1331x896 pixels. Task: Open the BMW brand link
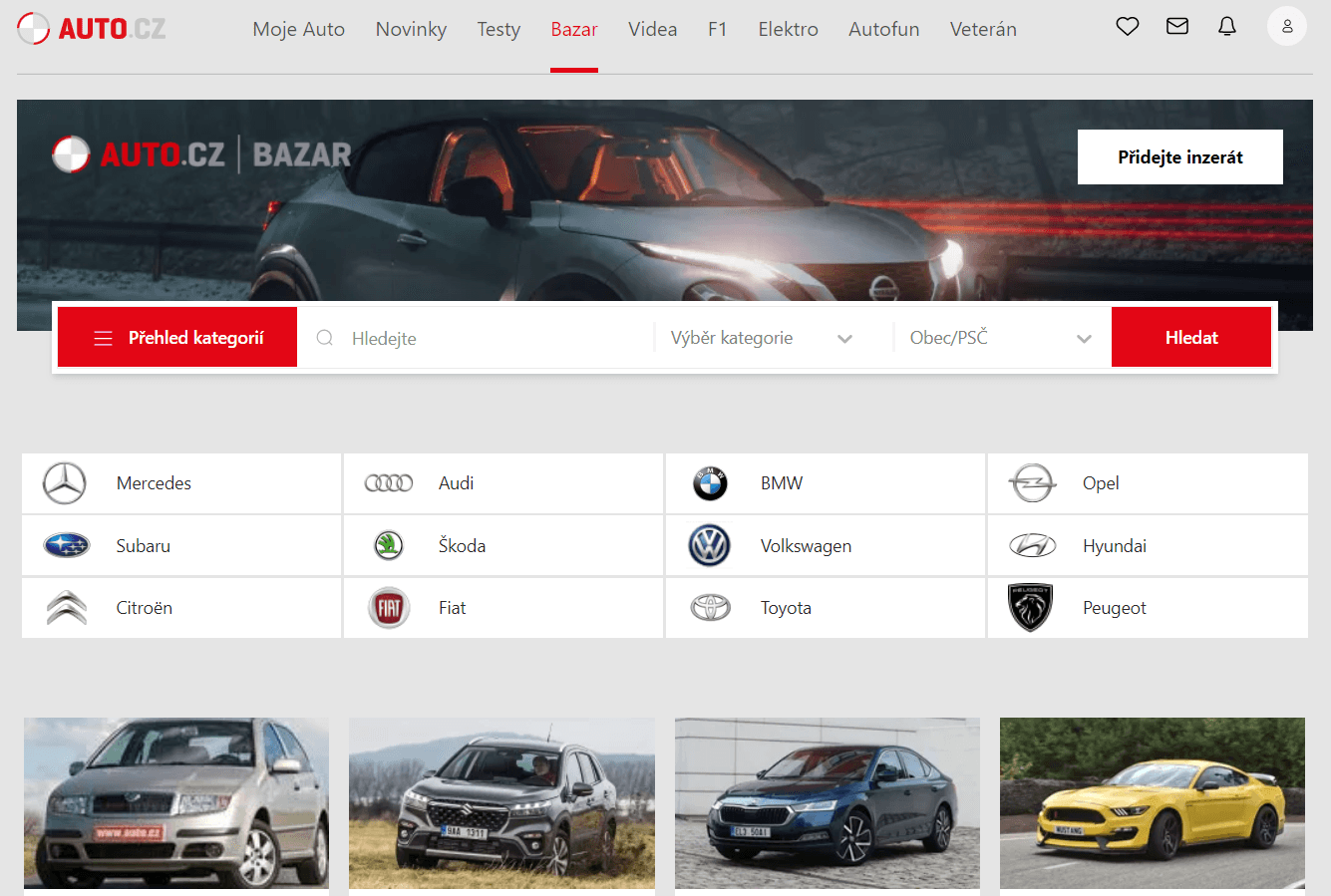826,483
